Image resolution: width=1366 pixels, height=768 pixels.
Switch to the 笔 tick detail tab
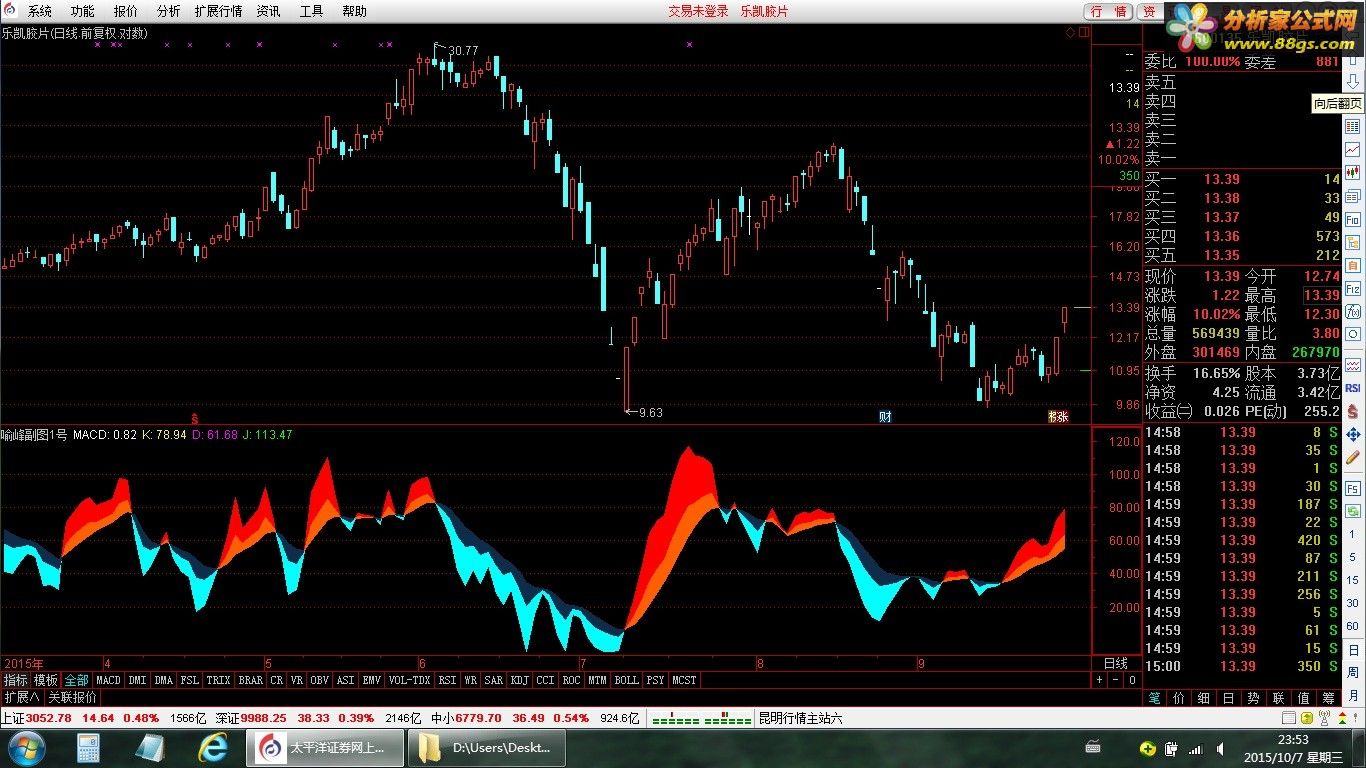(1154, 698)
